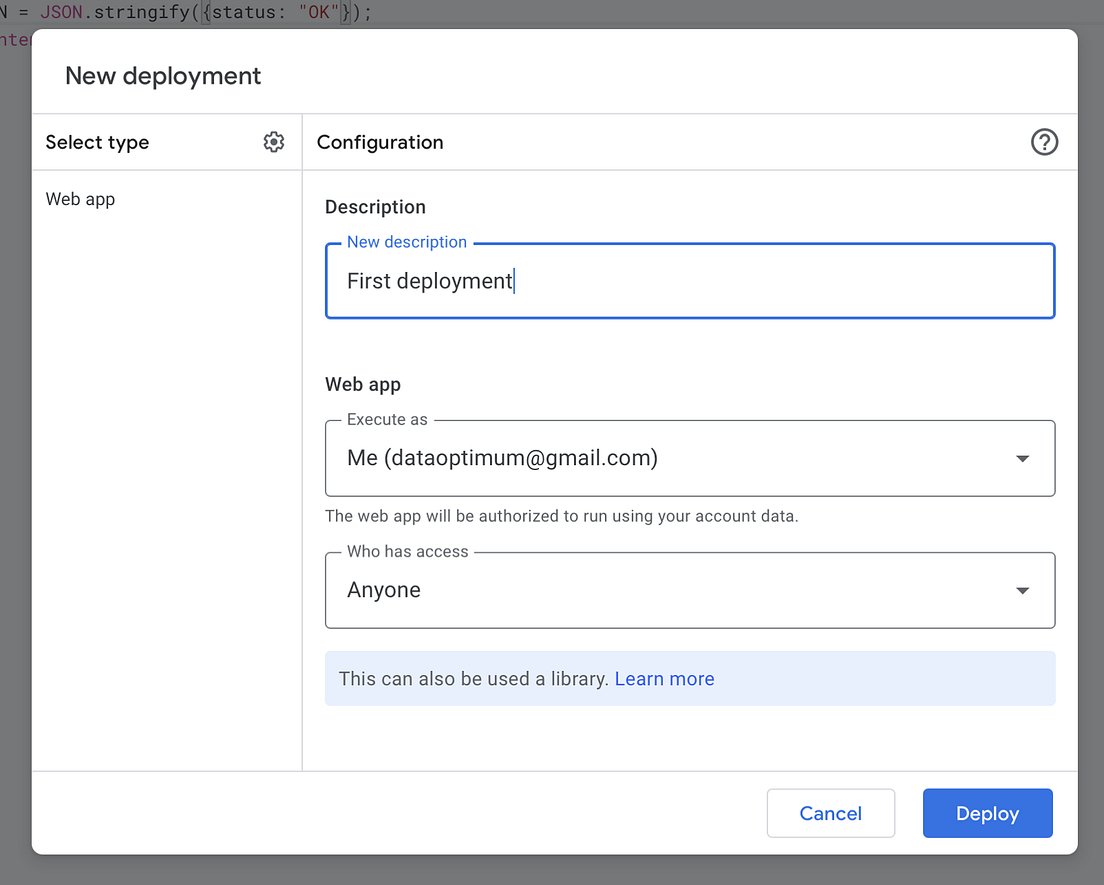
Task: Click the Description section label
Action: [375, 207]
